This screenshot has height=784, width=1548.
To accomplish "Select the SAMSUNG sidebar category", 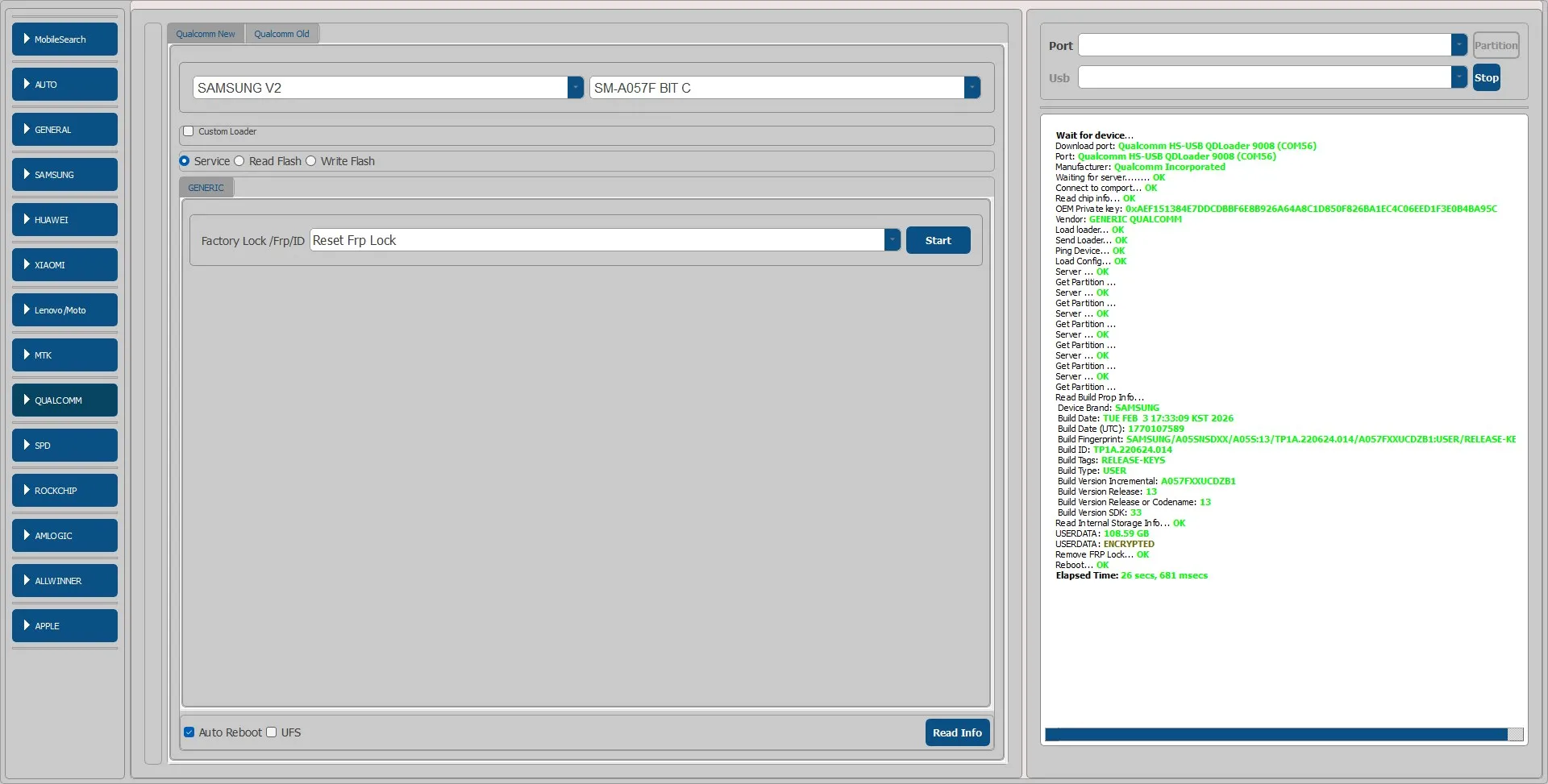I will tap(64, 175).
